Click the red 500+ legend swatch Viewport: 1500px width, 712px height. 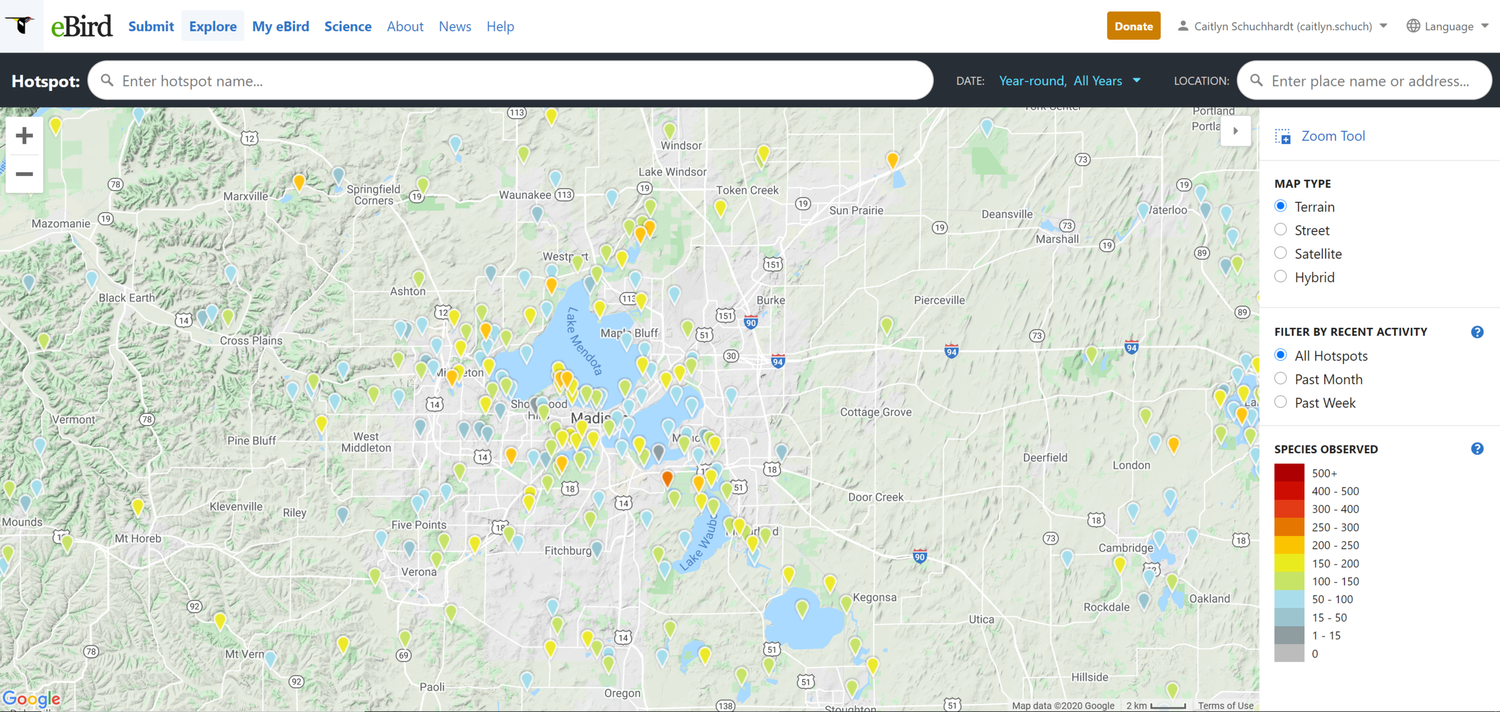point(1289,472)
